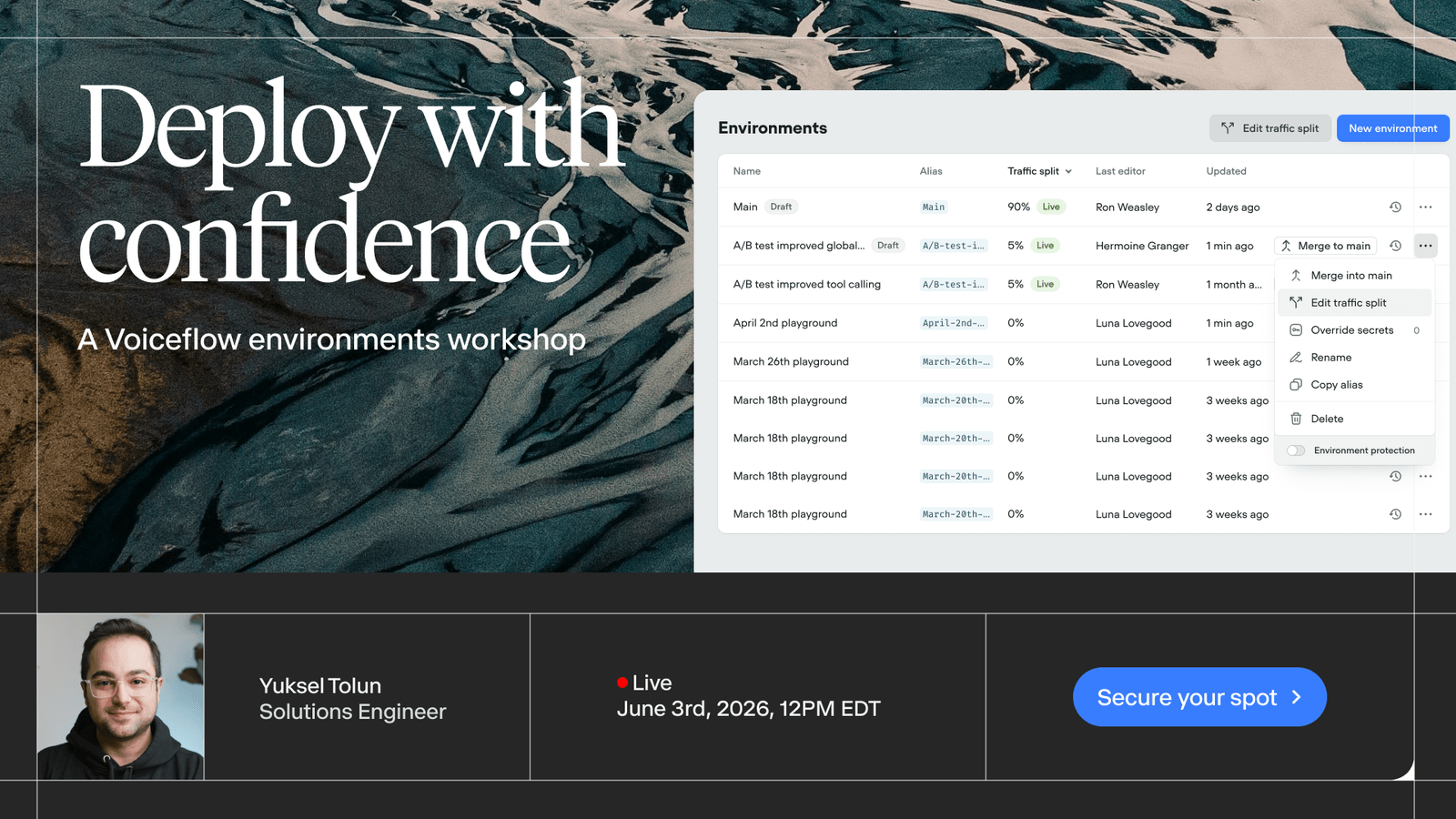
Task: Select Copy alias in the context menu
Action: tap(1355, 385)
